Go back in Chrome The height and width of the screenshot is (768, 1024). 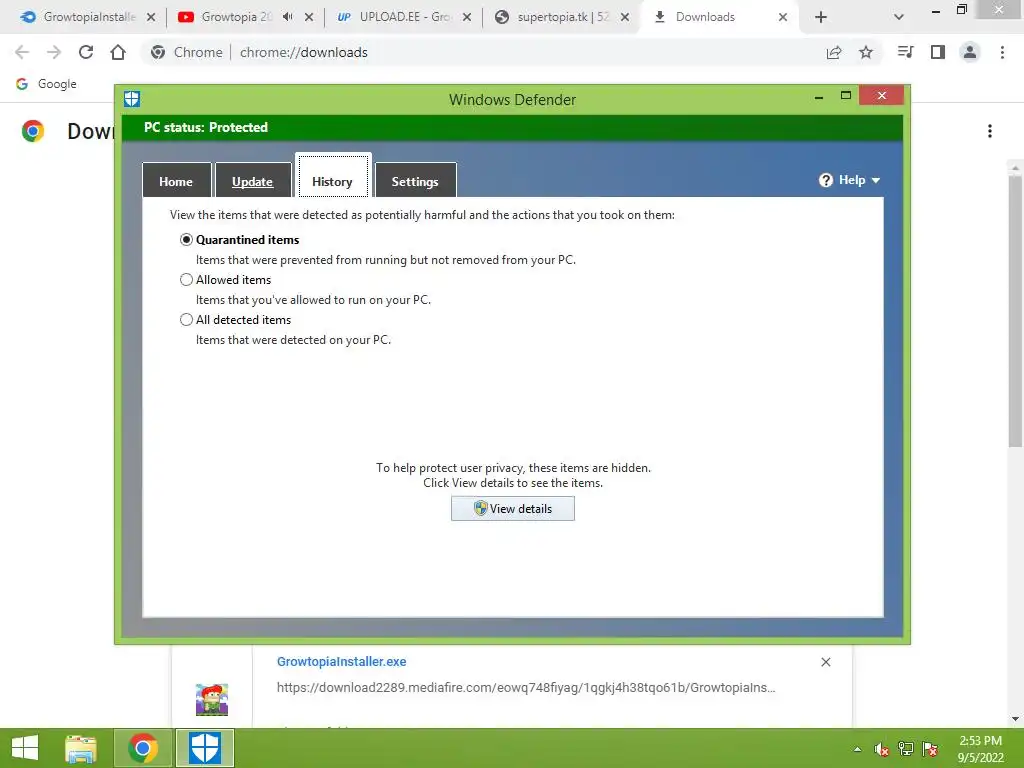pyautogui.click(x=22, y=52)
